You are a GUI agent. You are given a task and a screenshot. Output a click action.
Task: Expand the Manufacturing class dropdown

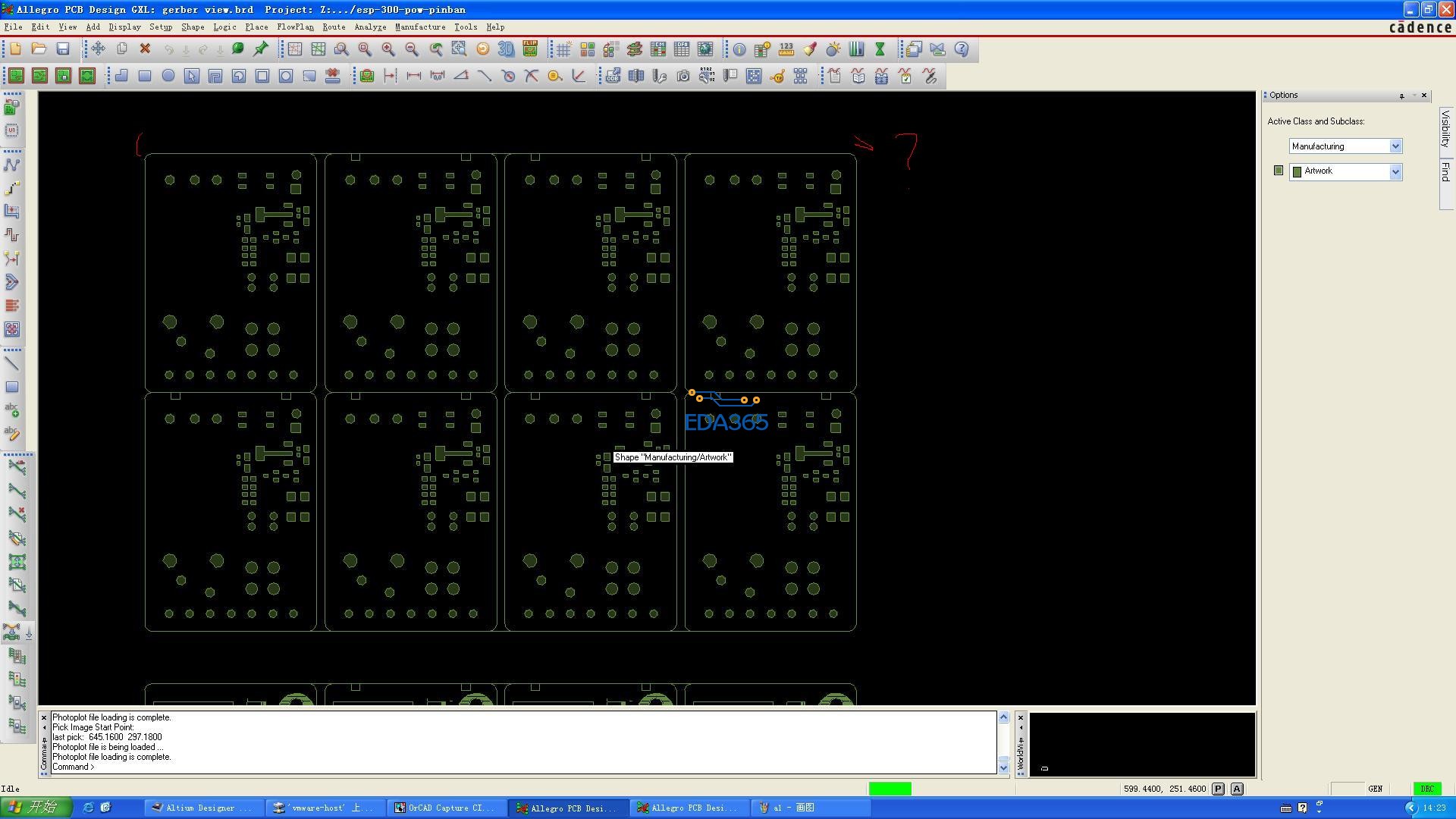pos(1395,146)
